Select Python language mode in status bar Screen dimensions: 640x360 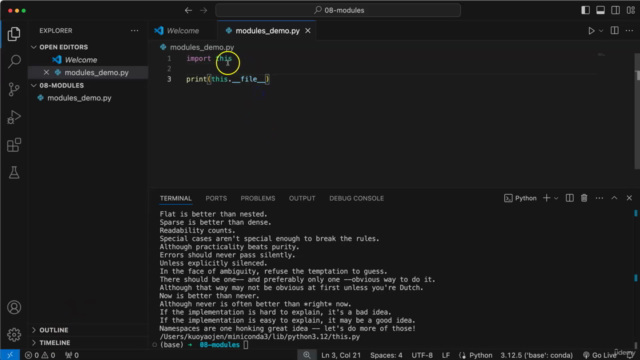click(x=480, y=355)
